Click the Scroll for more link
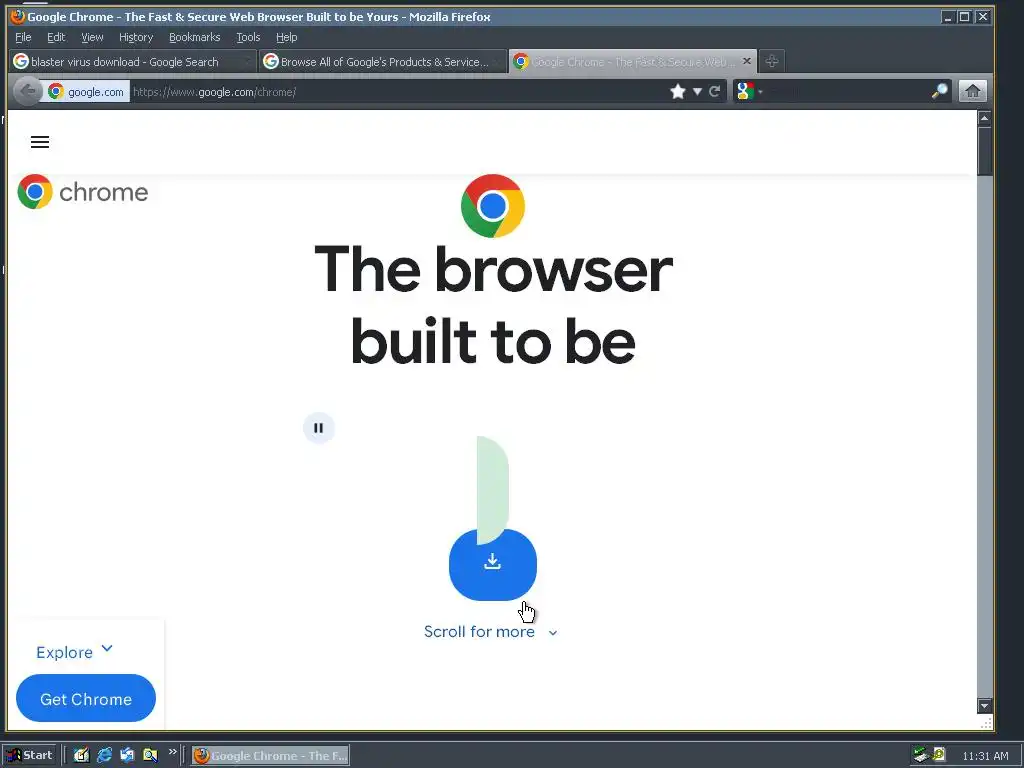Screen dimensions: 1024x768 [x=479, y=632]
